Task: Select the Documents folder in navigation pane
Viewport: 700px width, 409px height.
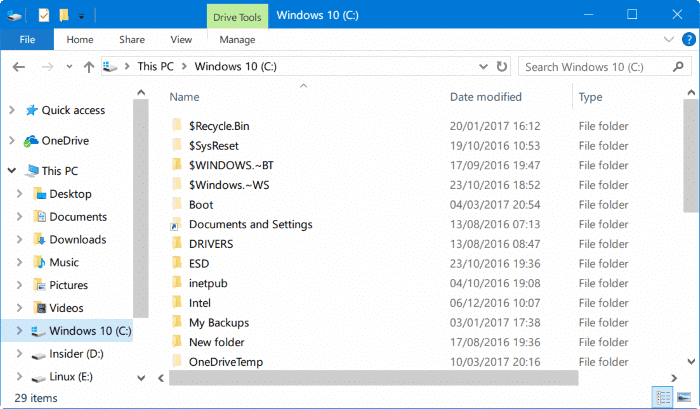Action: (x=78, y=217)
